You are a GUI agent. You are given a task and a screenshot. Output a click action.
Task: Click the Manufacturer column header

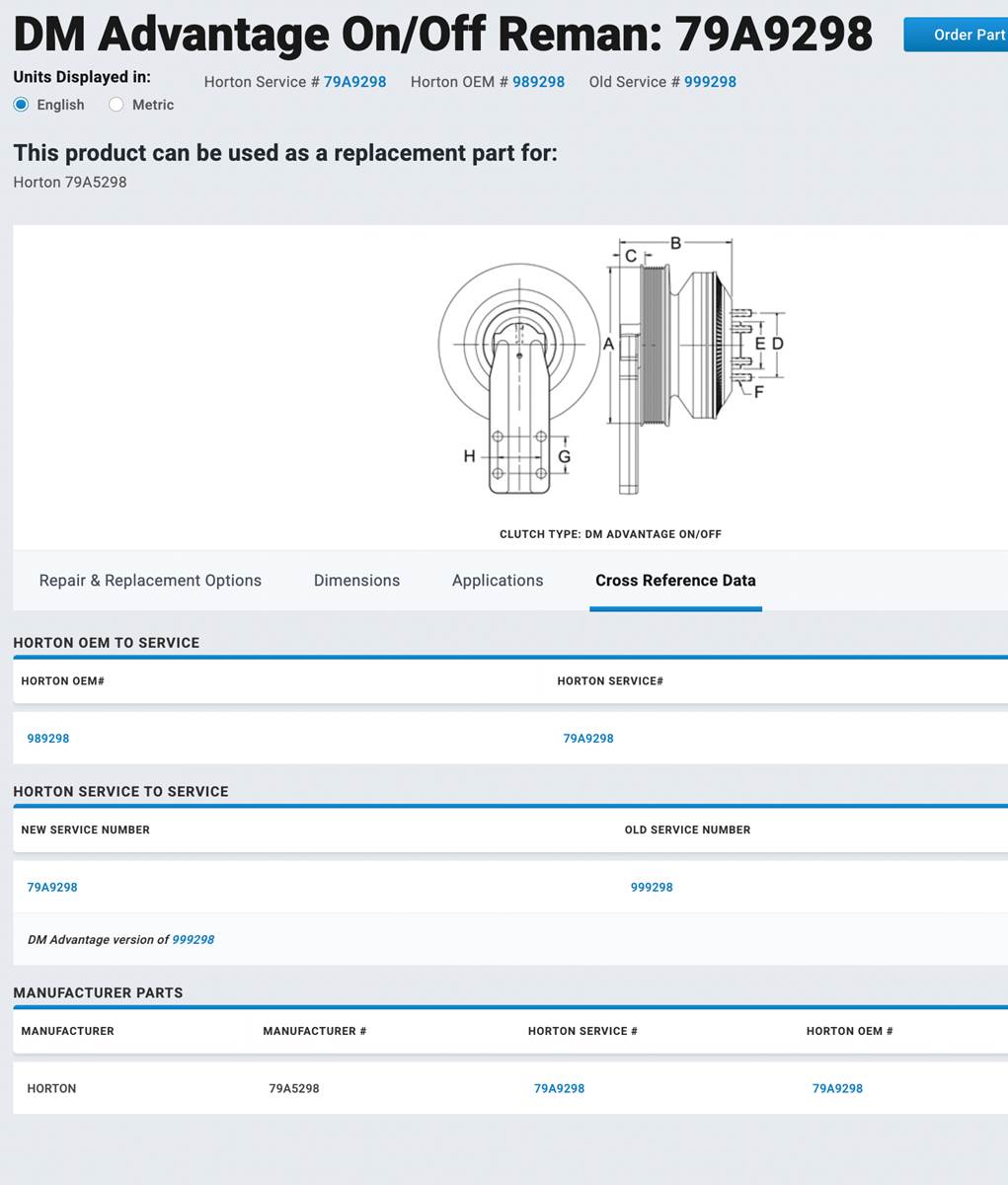pos(67,1031)
